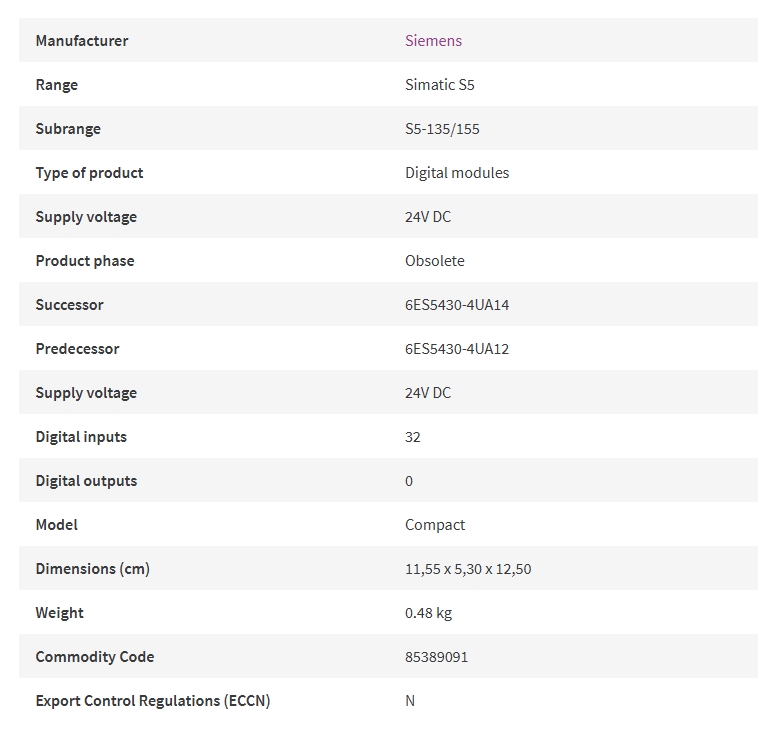The width and height of the screenshot is (781, 734).
Task: Click the Export Control Regulations (ECCN) label
Action: pyautogui.click(x=153, y=701)
